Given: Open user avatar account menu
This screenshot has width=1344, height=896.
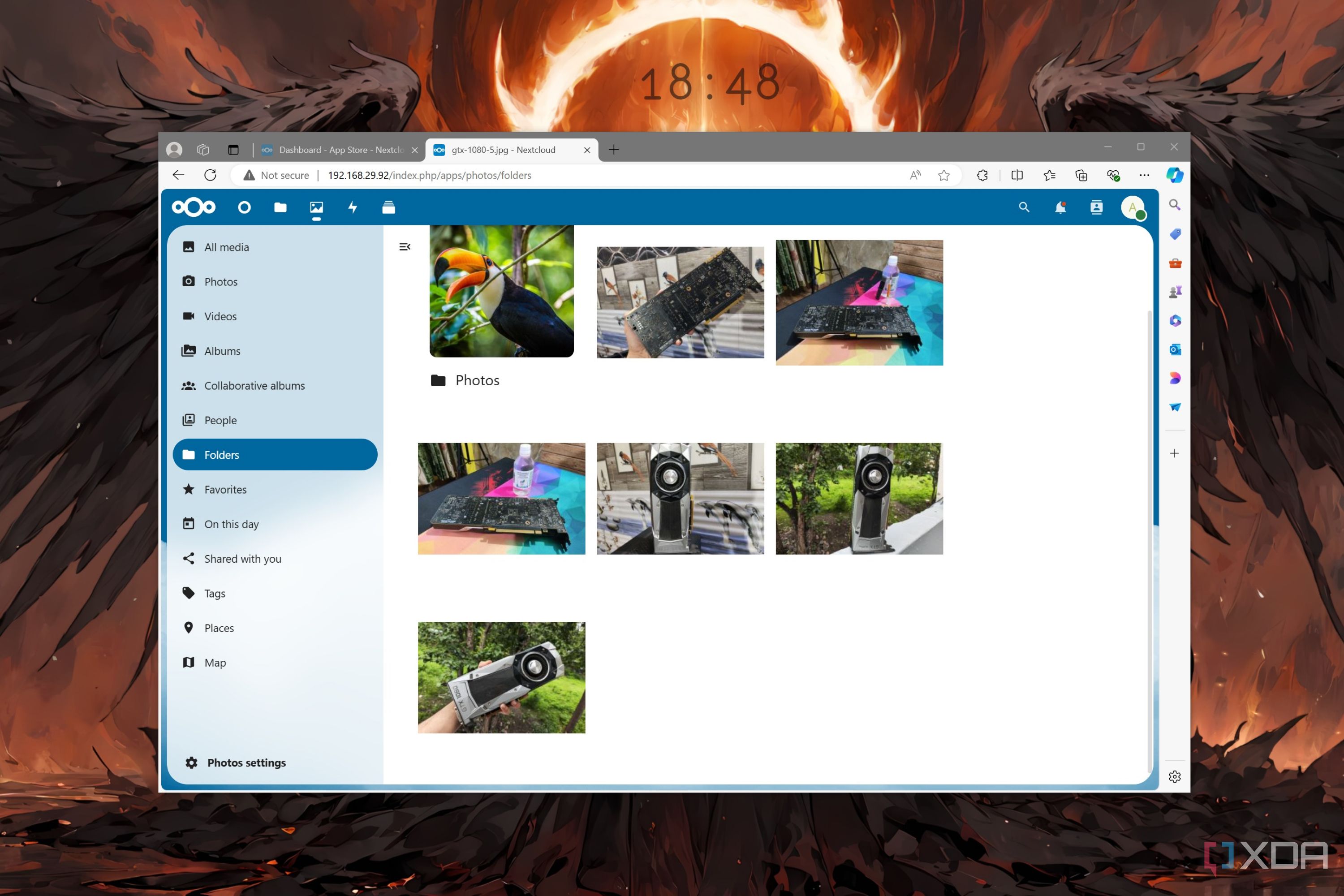Looking at the screenshot, I should (1132, 207).
